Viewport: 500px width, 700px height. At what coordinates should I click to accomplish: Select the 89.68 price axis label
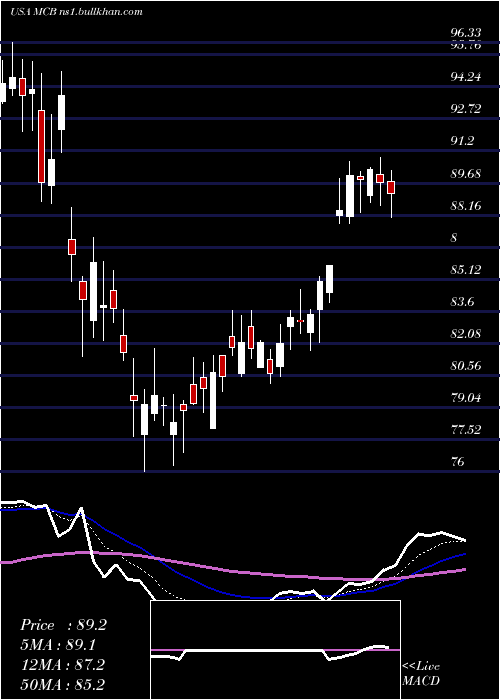tap(466, 174)
